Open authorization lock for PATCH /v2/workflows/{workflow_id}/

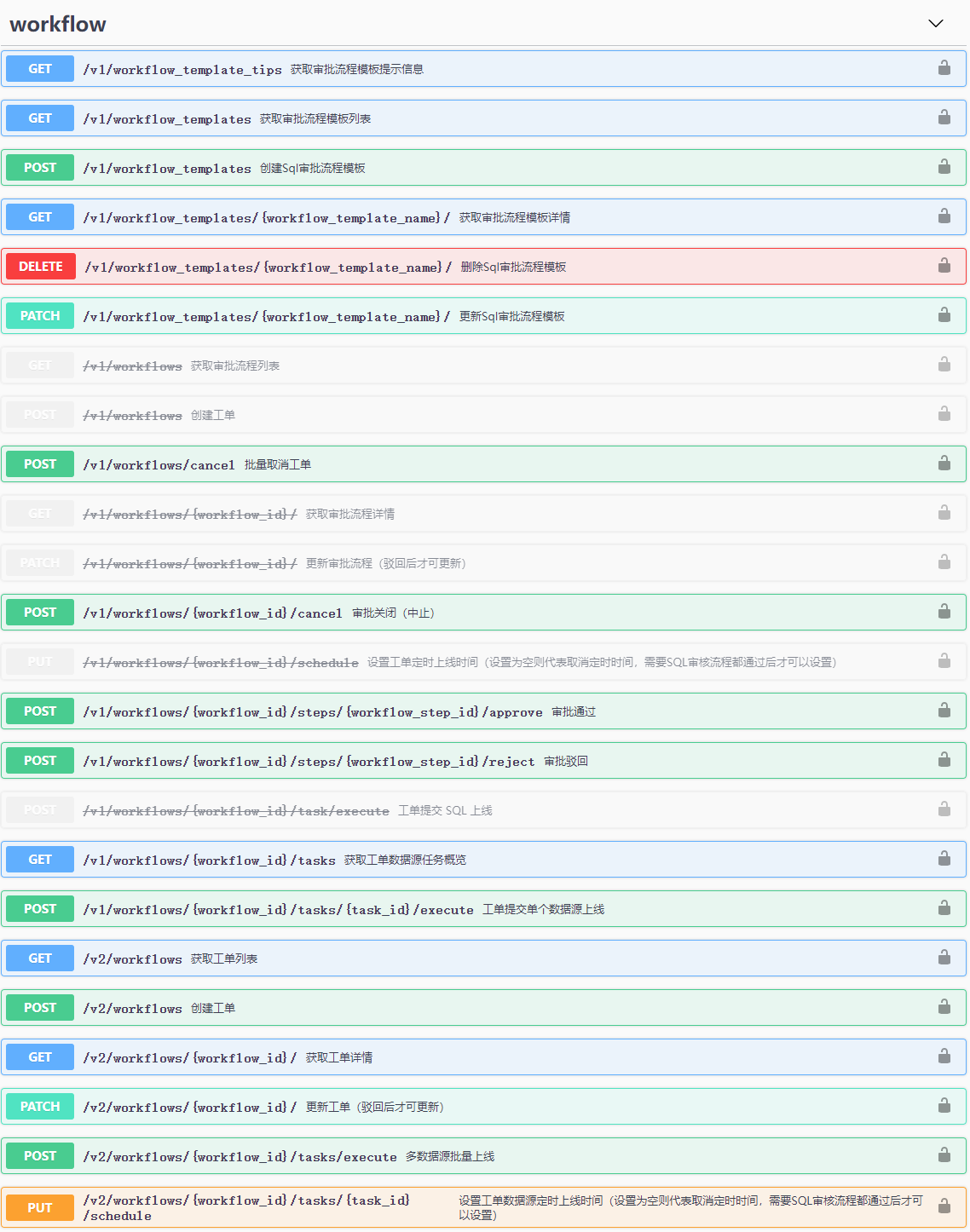click(x=944, y=1106)
